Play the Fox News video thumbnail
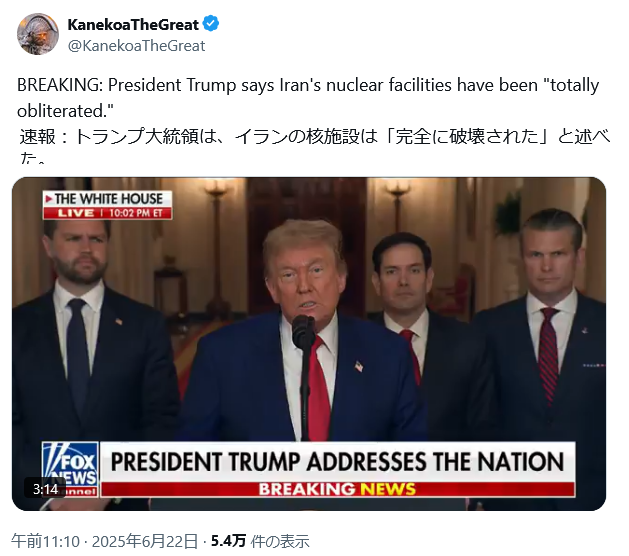This screenshot has height=556, width=629. pyautogui.click(x=309, y=344)
